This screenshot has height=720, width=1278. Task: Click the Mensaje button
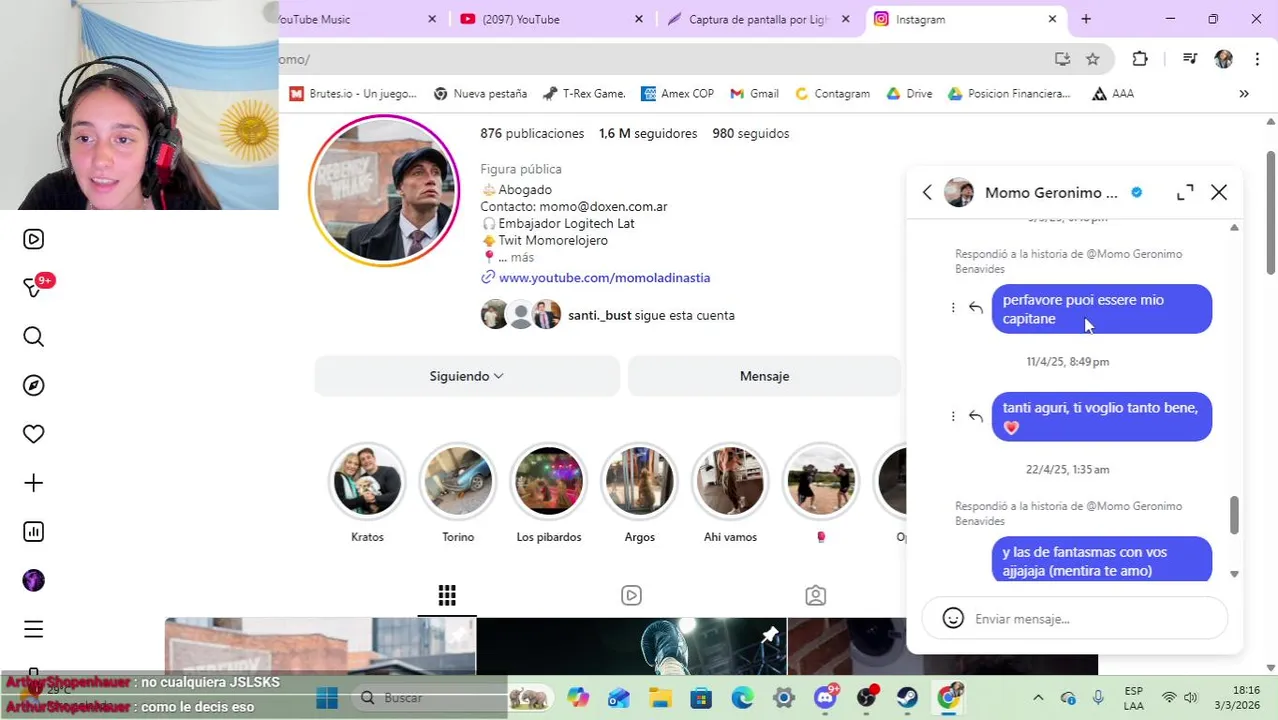pyautogui.click(x=765, y=376)
